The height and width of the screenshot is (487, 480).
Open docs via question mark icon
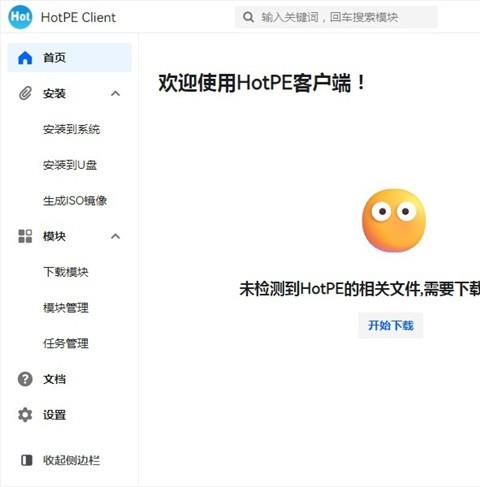(25, 379)
